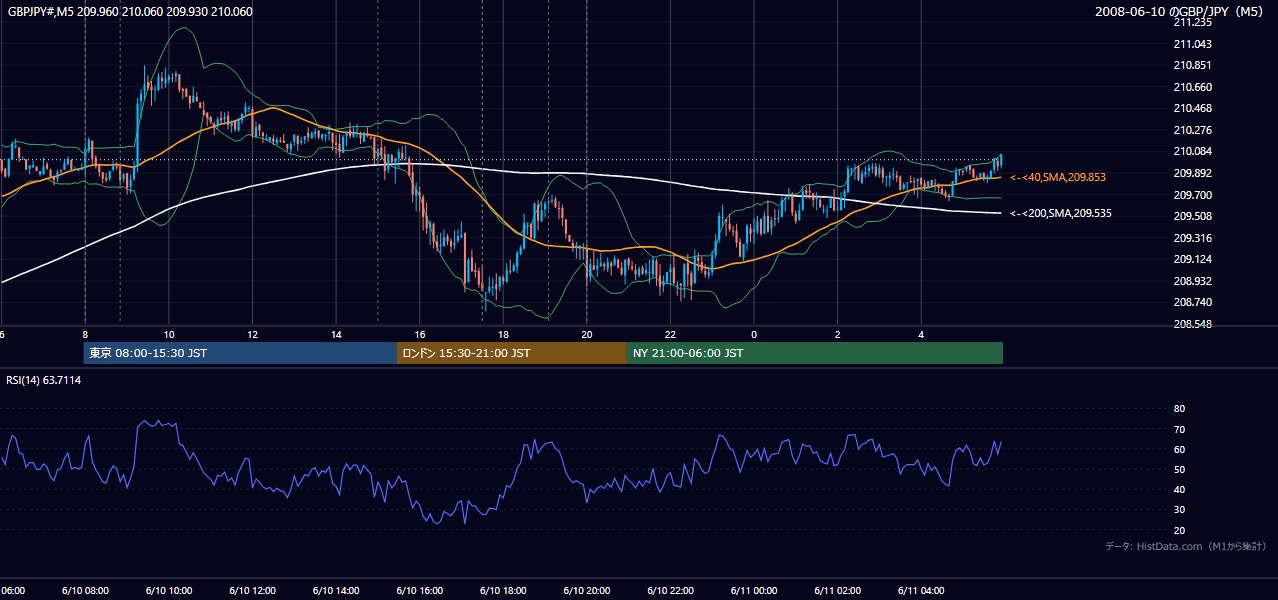Image resolution: width=1278 pixels, height=600 pixels.
Task: Click price axis label 210.084
Action: (x=1192, y=151)
